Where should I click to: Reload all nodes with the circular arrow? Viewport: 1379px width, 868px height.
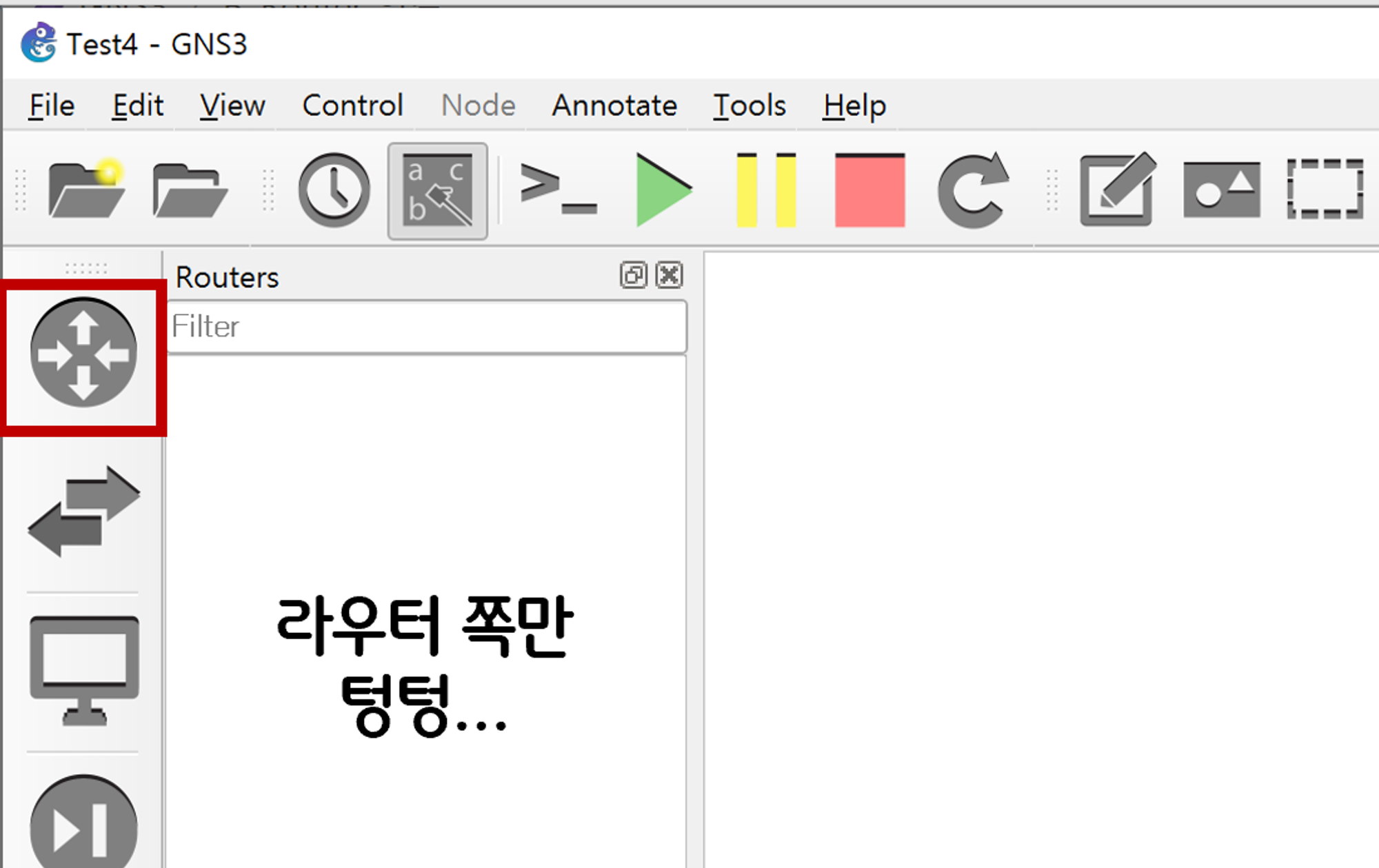pos(974,190)
